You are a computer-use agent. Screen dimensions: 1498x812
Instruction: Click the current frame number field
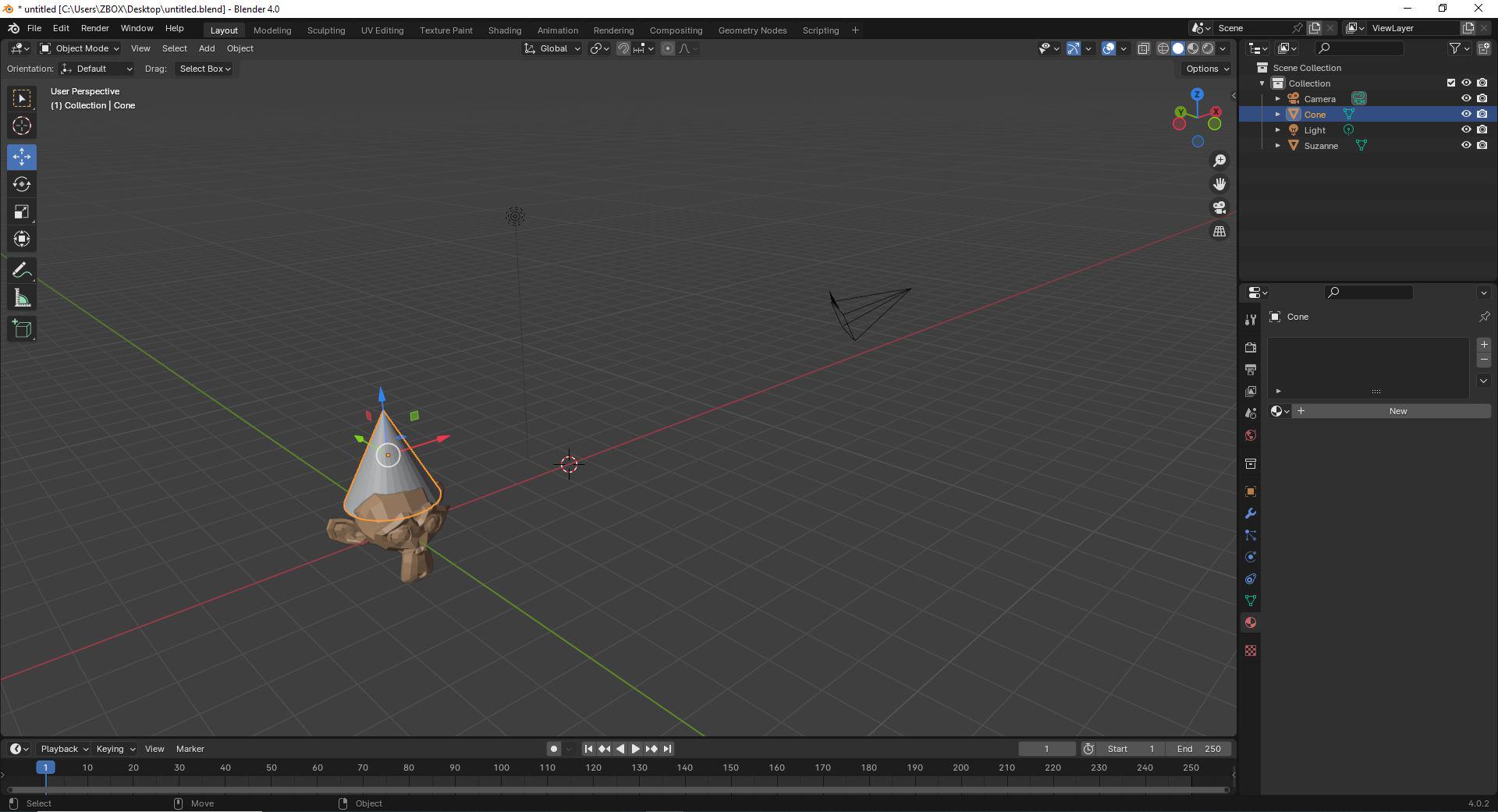(x=1047, y=748)
